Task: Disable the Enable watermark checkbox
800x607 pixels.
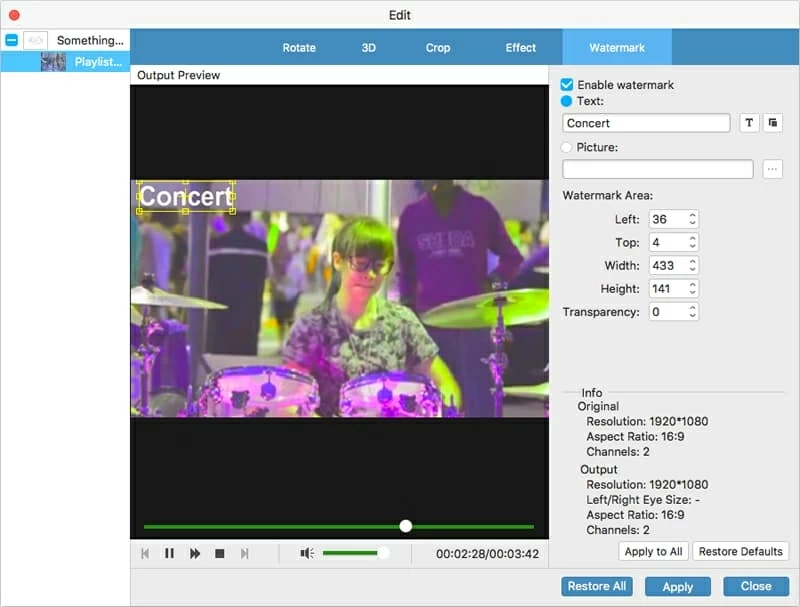Action: [x=567, y=85]
